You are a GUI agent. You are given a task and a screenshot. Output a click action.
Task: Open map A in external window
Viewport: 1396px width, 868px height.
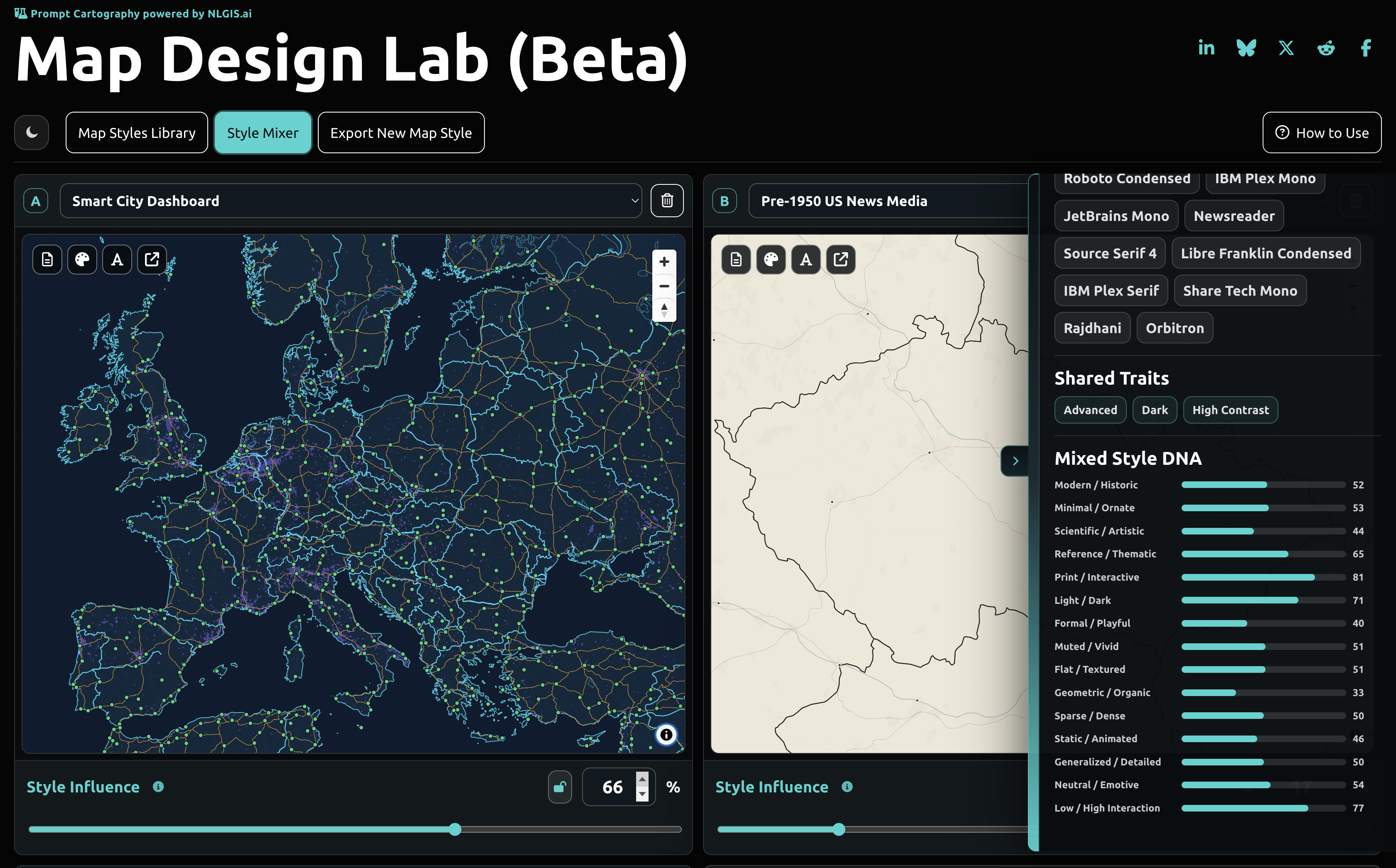point(152,260)
